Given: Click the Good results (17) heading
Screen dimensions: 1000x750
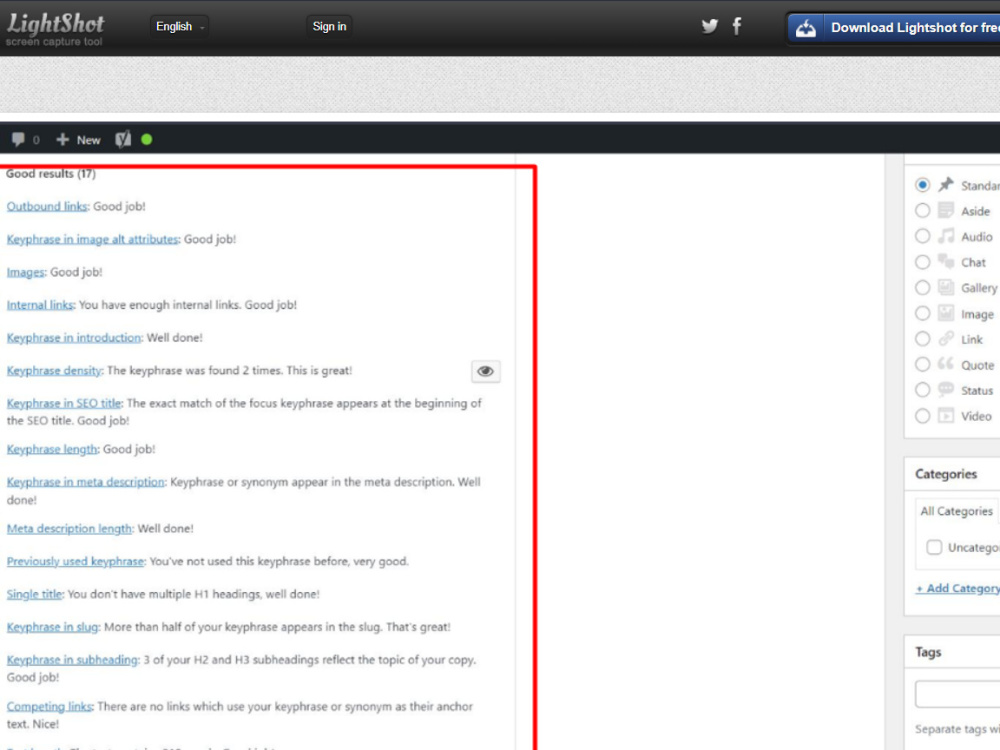Looking at the screenshot, I should [x=51, y=173].
